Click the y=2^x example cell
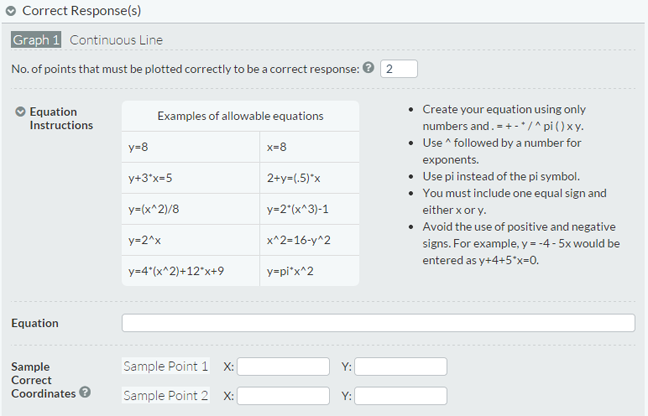 click(191, 240)
